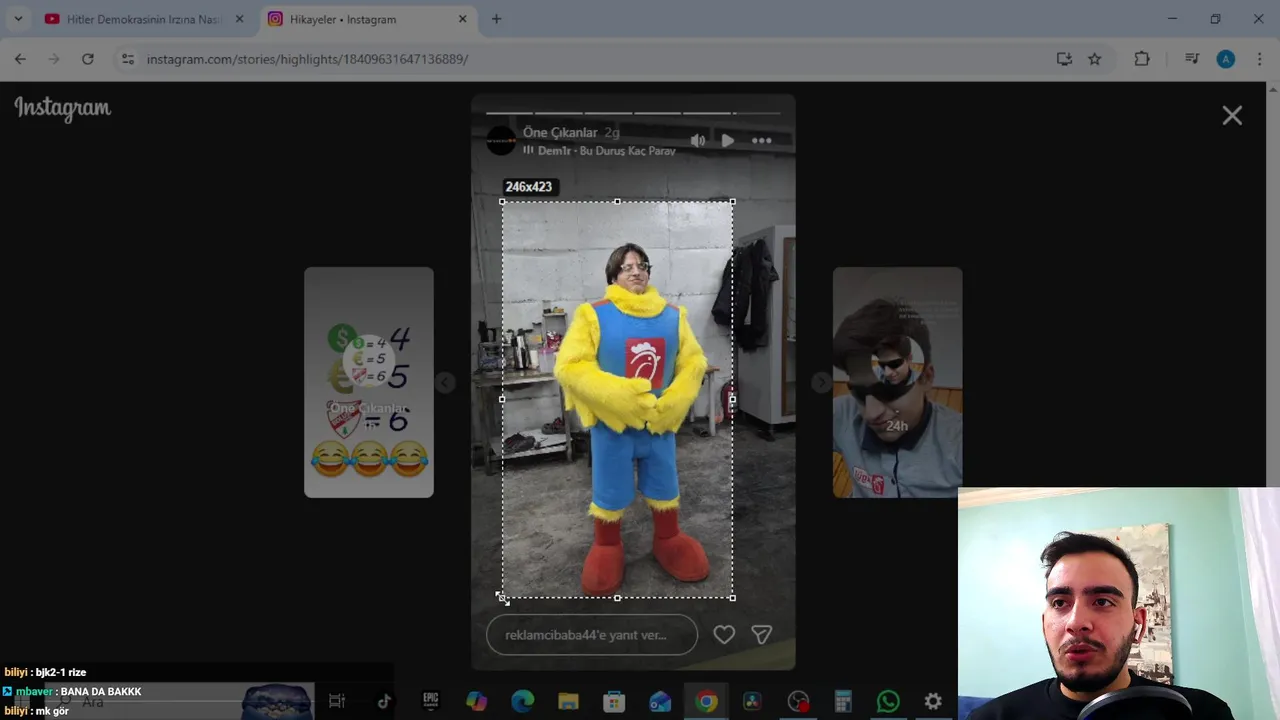Image resolution: width=1280 pixels, height=720 pixels.
Task: Close the Hitler Demokrasinin tab
Action: [x=239, y=19]
